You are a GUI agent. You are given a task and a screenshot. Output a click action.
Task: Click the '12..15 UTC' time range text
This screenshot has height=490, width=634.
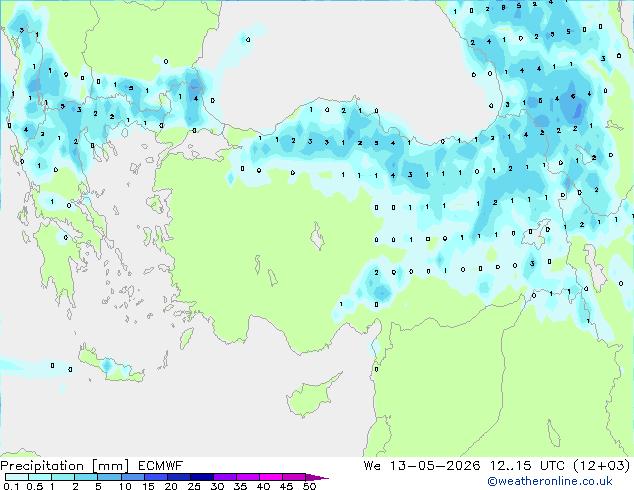click(x=527, y=466)
